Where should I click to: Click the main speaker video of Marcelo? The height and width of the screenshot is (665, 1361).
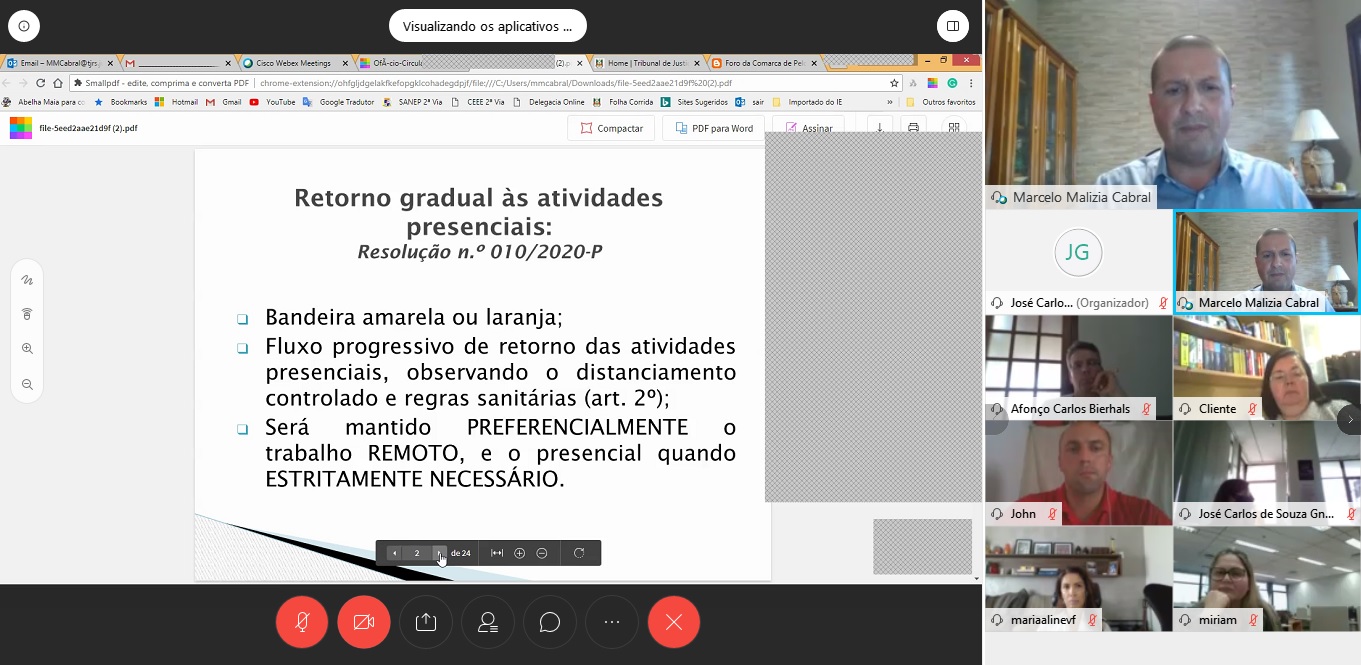coord(1173,104)
